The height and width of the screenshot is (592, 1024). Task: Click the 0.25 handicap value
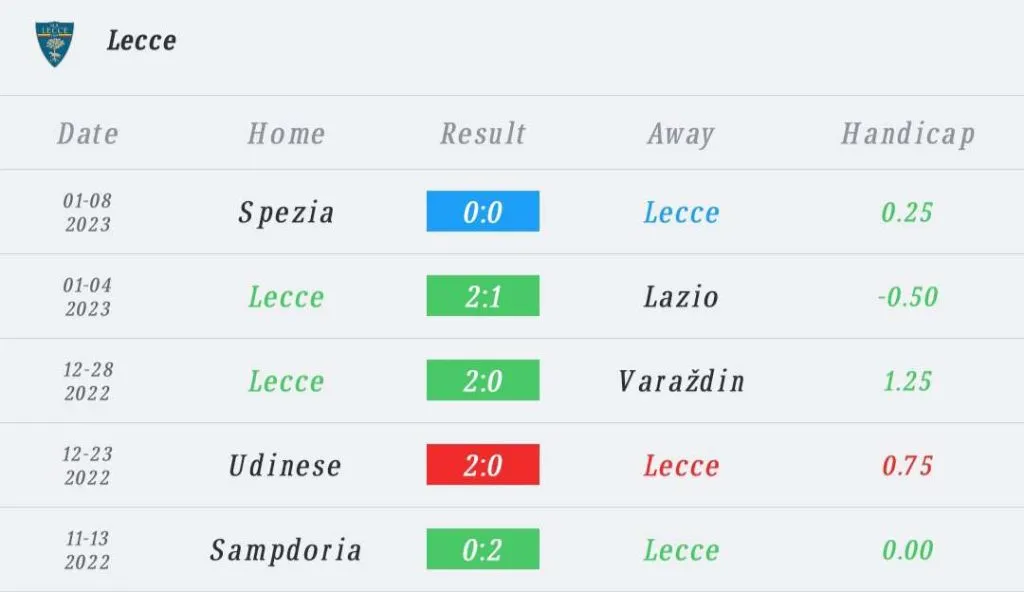(907, 212)
